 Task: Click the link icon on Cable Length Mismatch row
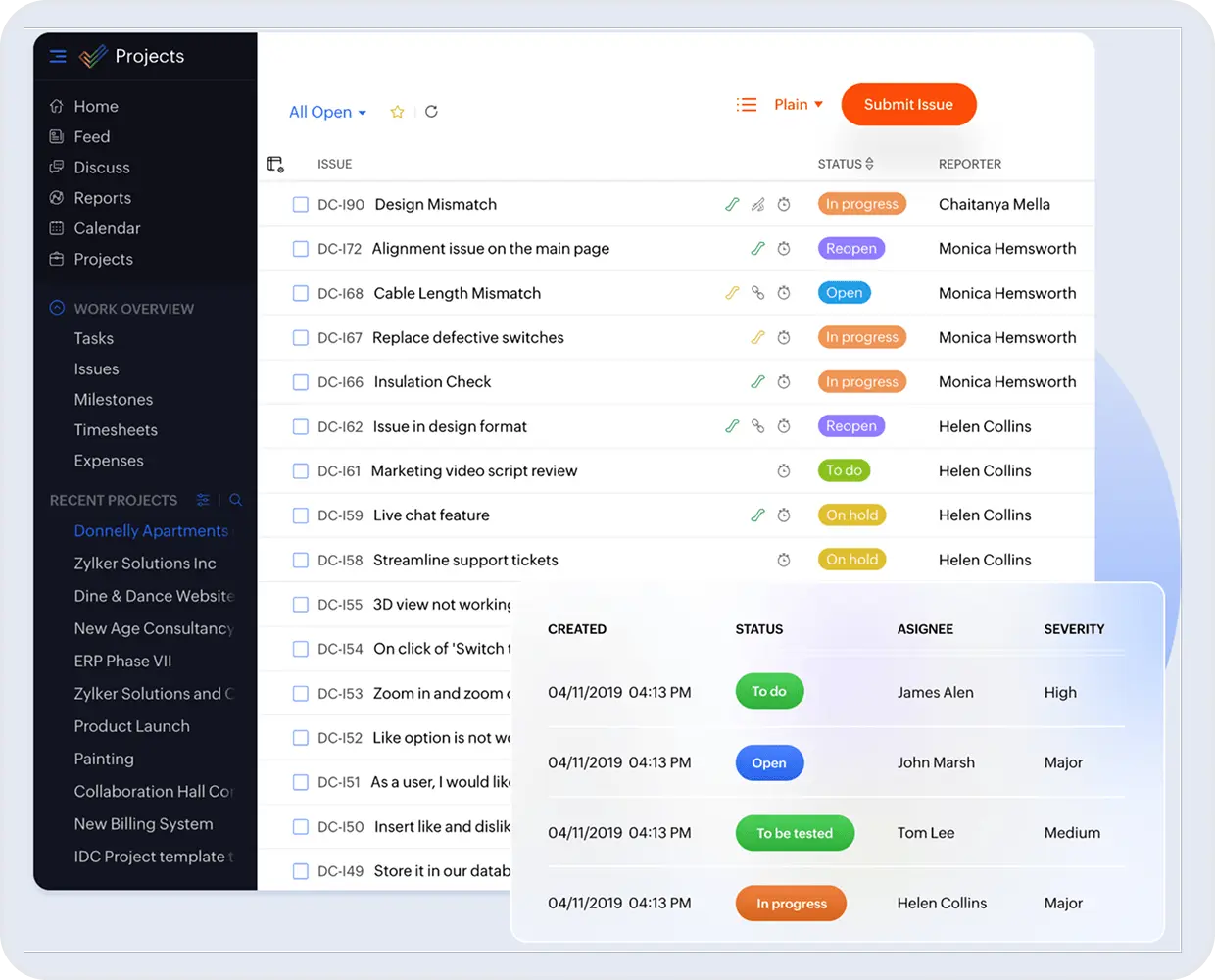pyautogui.click(x=757, y=293)
